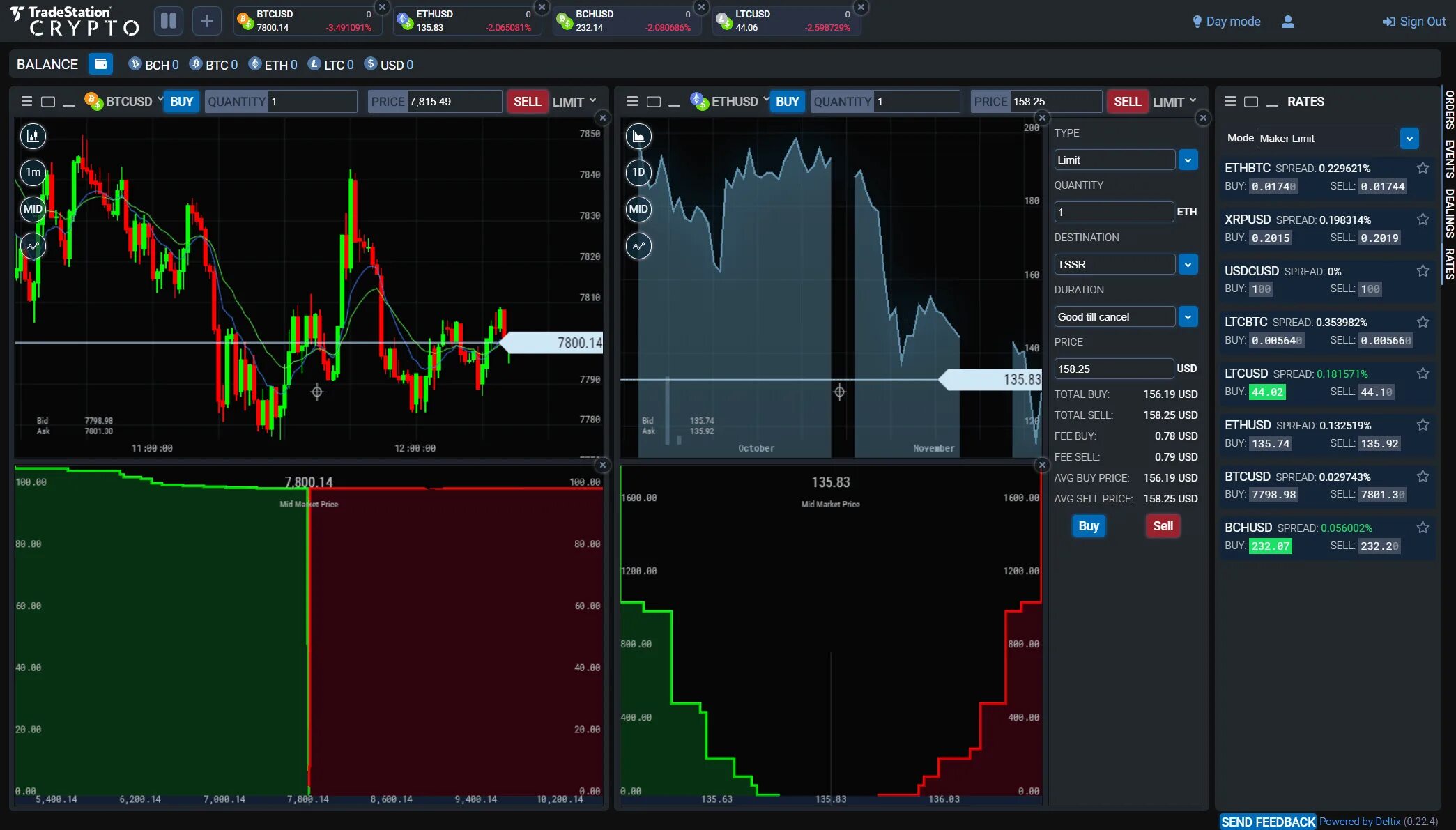Close the BCHUSD ticker tile
The width and height of the screenshot is (1456, 830).
pos(701,7)
